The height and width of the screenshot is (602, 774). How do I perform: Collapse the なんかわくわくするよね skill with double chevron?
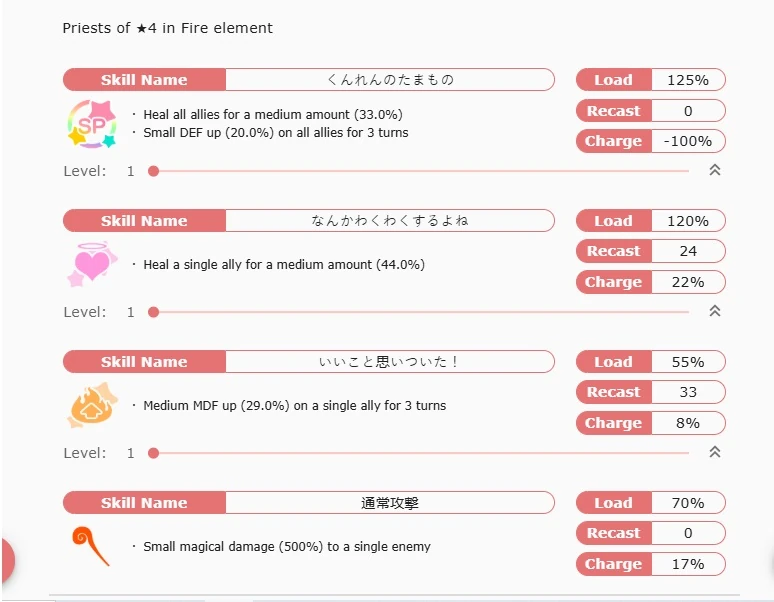click(x=714, y=311)
